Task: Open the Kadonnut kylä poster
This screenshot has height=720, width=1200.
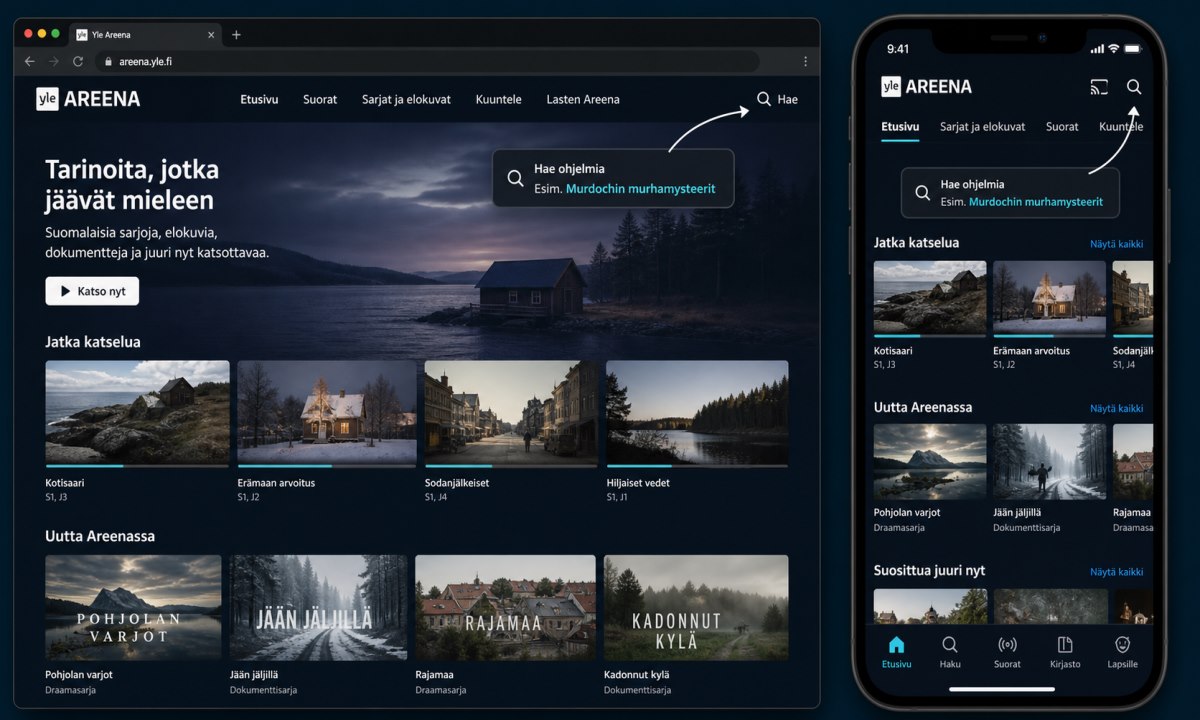Action: pos(696,607)
